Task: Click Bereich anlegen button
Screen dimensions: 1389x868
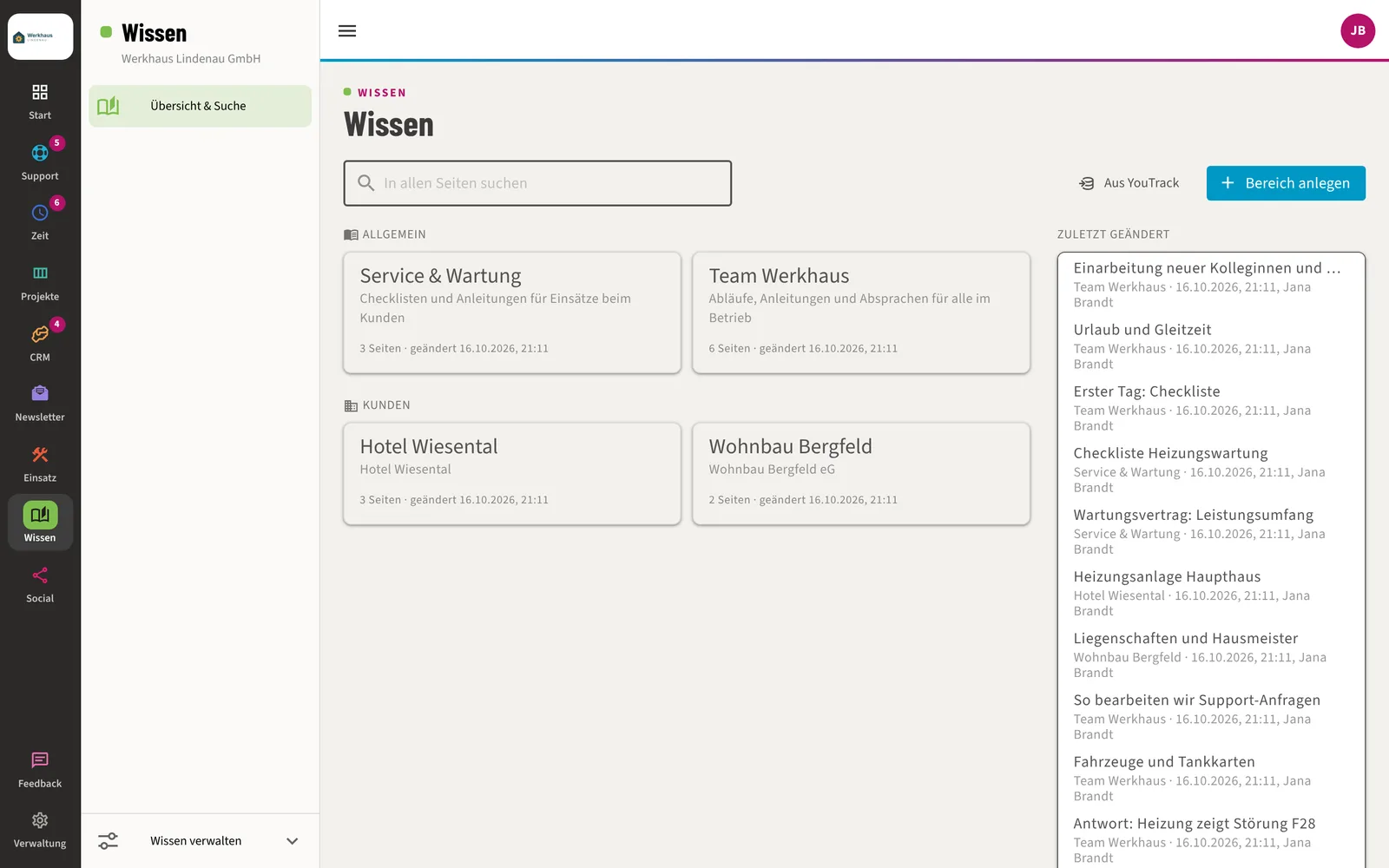Action: click(1286, 183)
